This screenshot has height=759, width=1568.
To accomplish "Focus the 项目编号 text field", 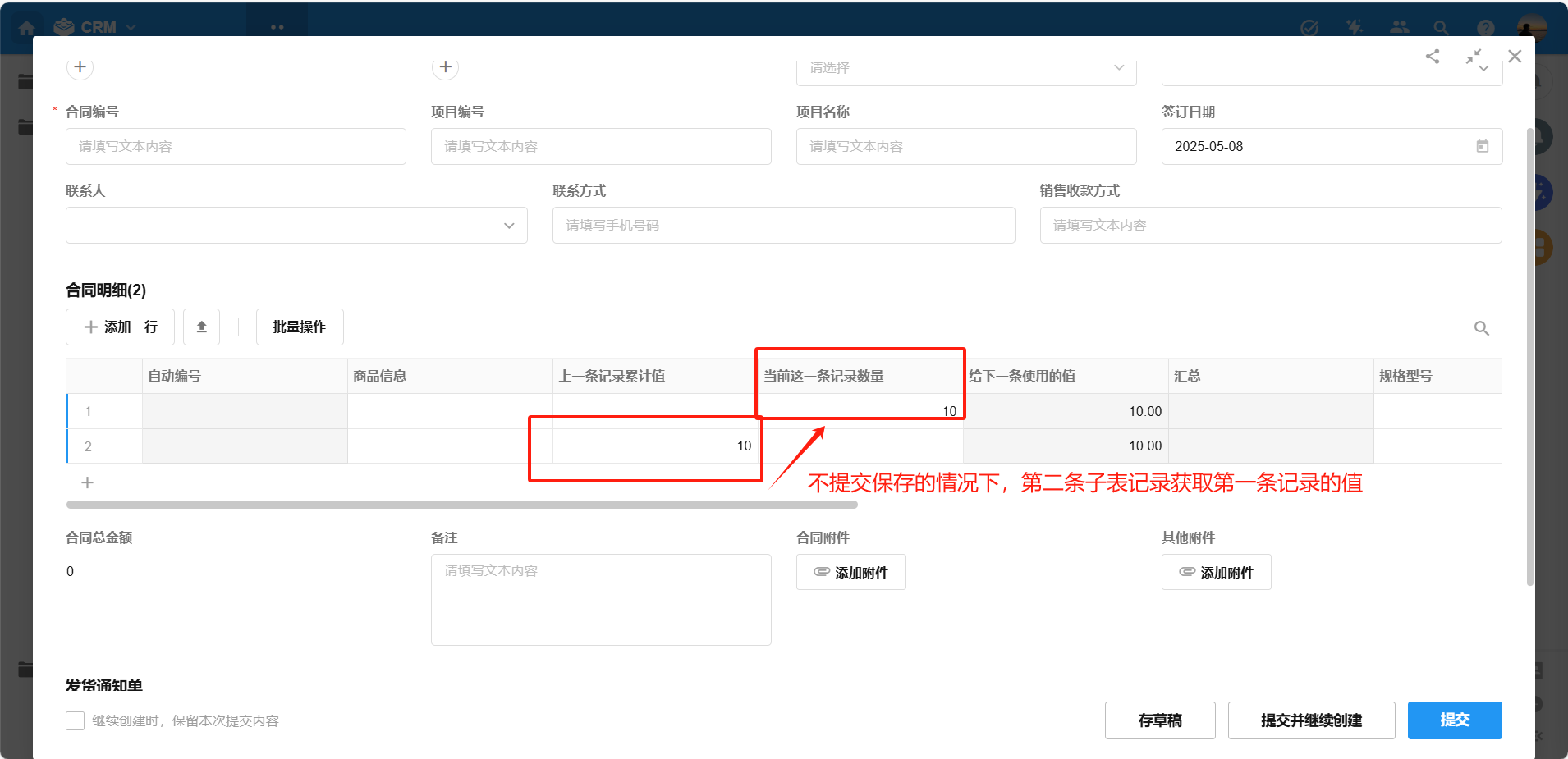I will click(x=601, y=146).
